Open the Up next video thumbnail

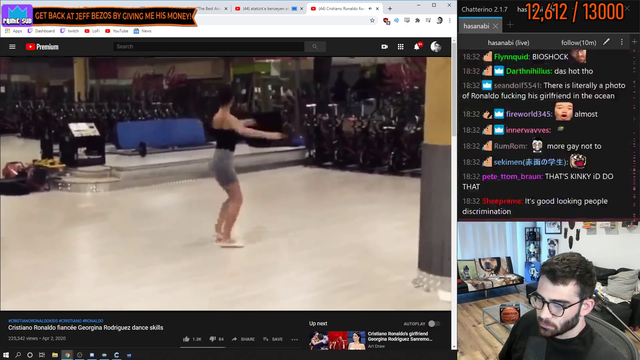pos(337,340)
